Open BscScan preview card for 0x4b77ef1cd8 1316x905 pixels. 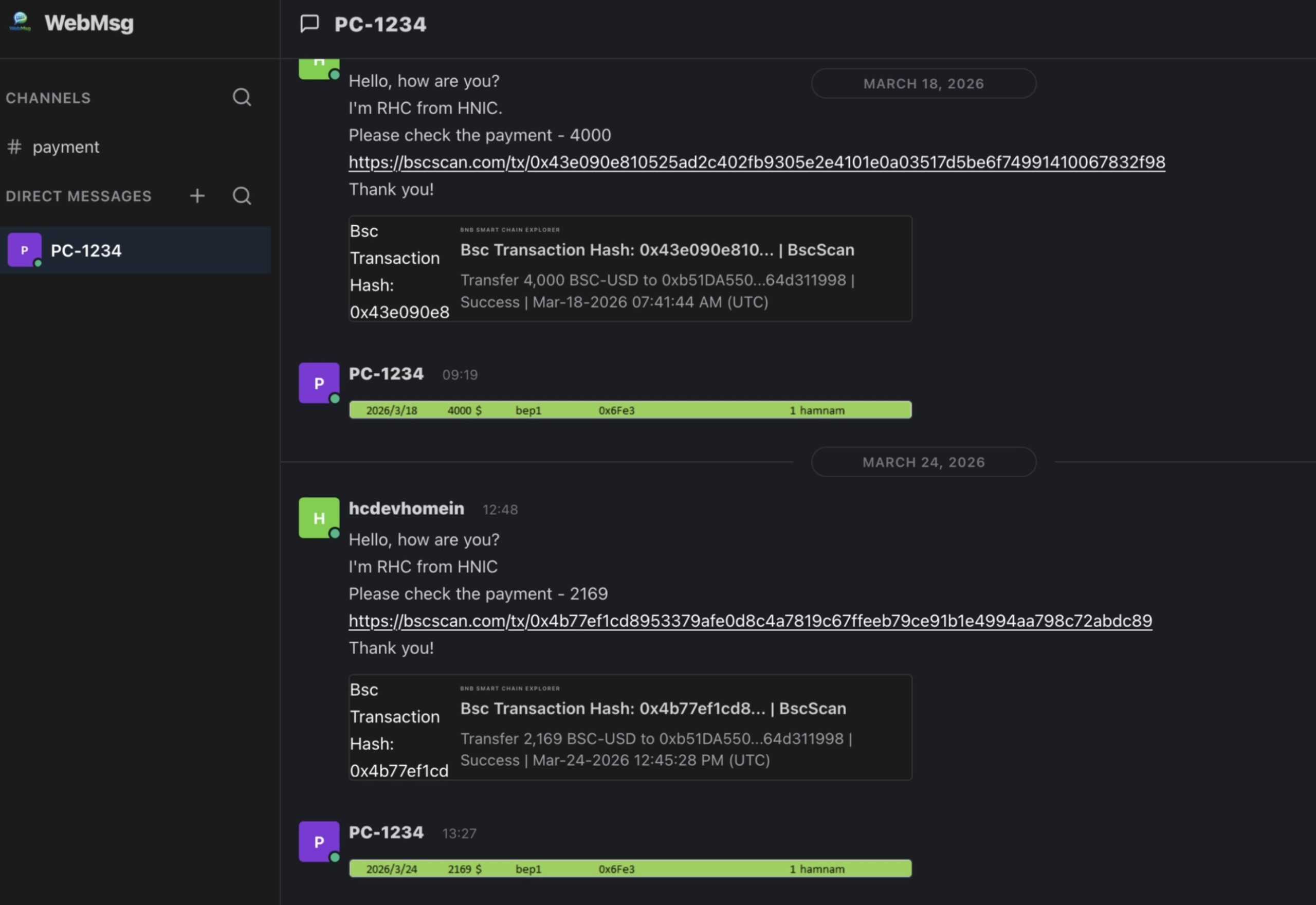click(652, 709)
